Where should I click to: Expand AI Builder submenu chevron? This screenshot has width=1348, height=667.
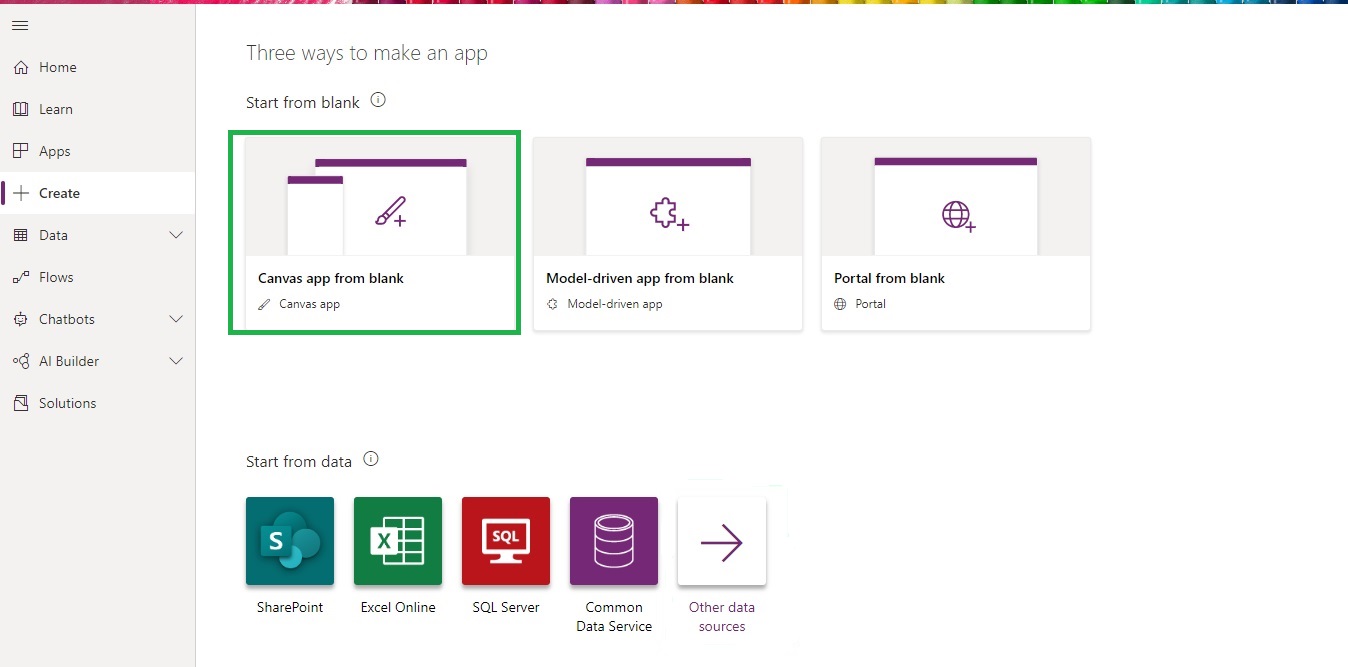pos(176,361)
